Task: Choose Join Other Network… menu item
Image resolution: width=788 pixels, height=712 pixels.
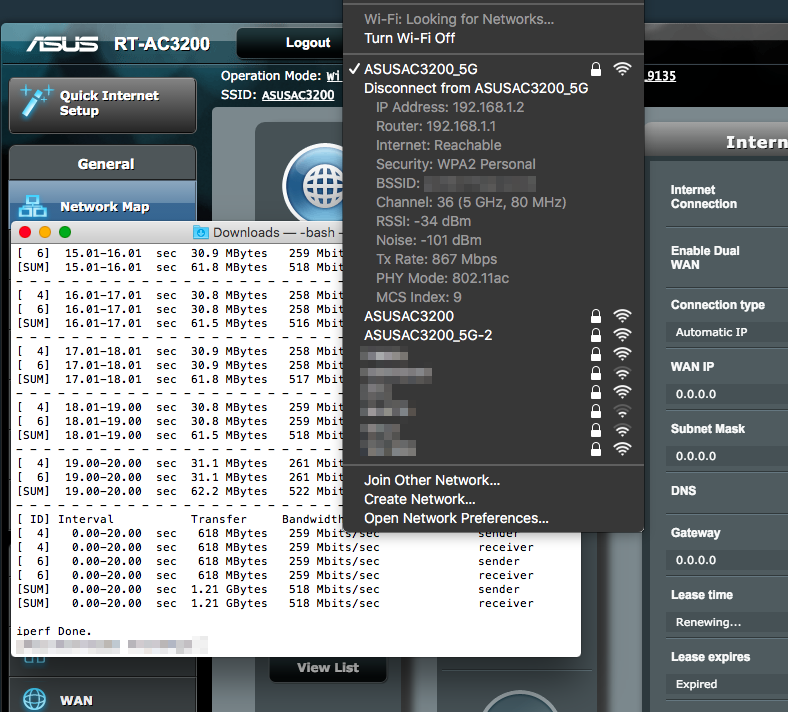Action: coord(431,480)
